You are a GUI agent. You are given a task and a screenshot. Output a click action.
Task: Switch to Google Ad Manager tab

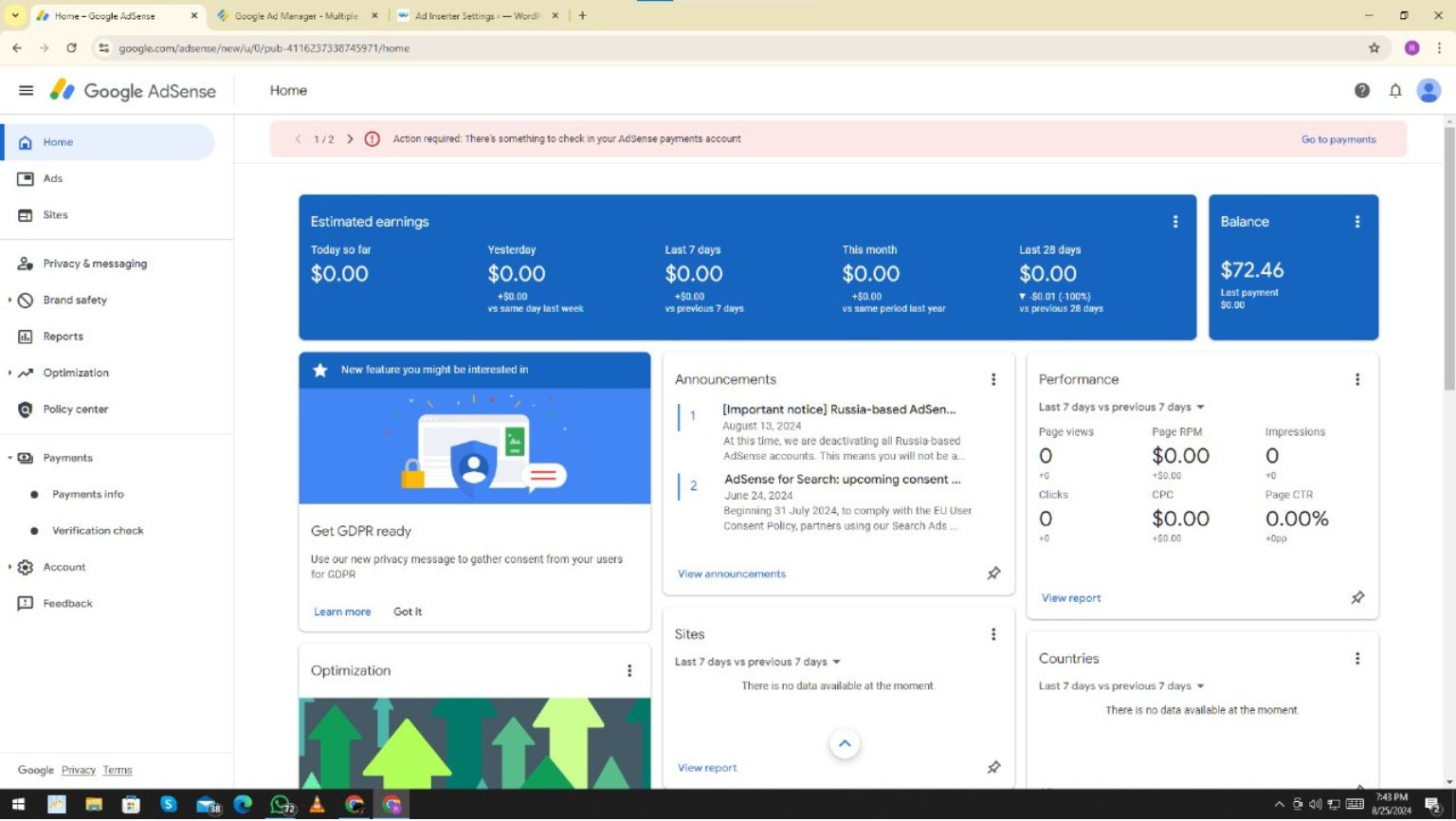[296, 16]
